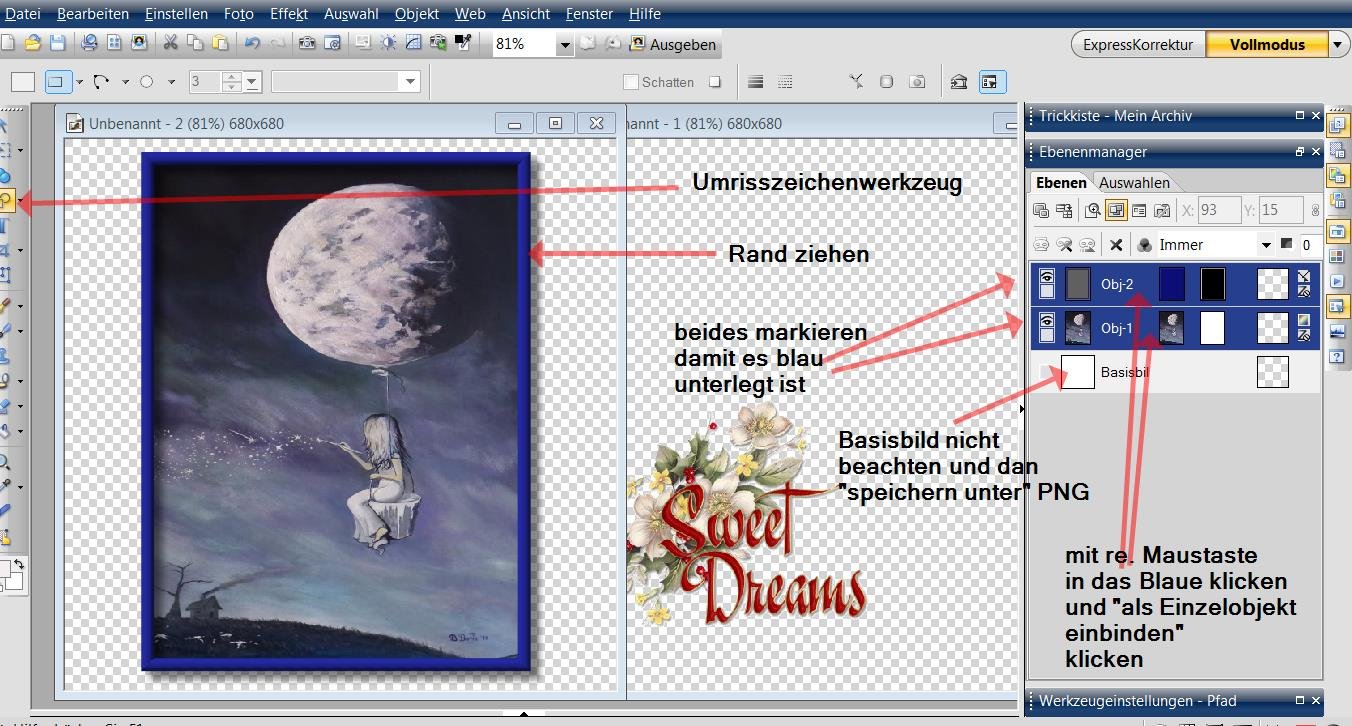Click the blank square mode icon in the attribute bar

click(22, 82)
